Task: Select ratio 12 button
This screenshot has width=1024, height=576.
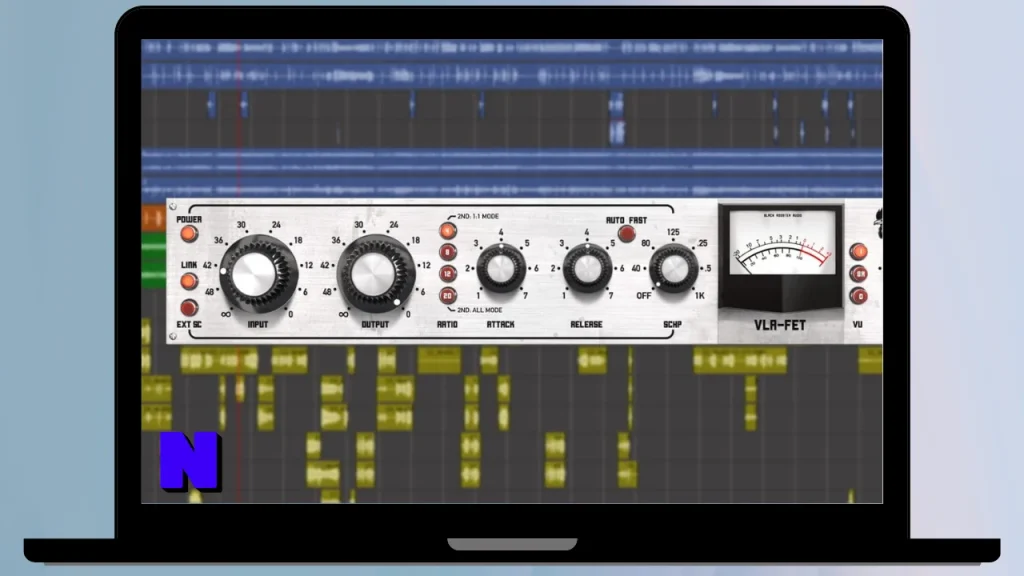Action: (x=447, y=274)
